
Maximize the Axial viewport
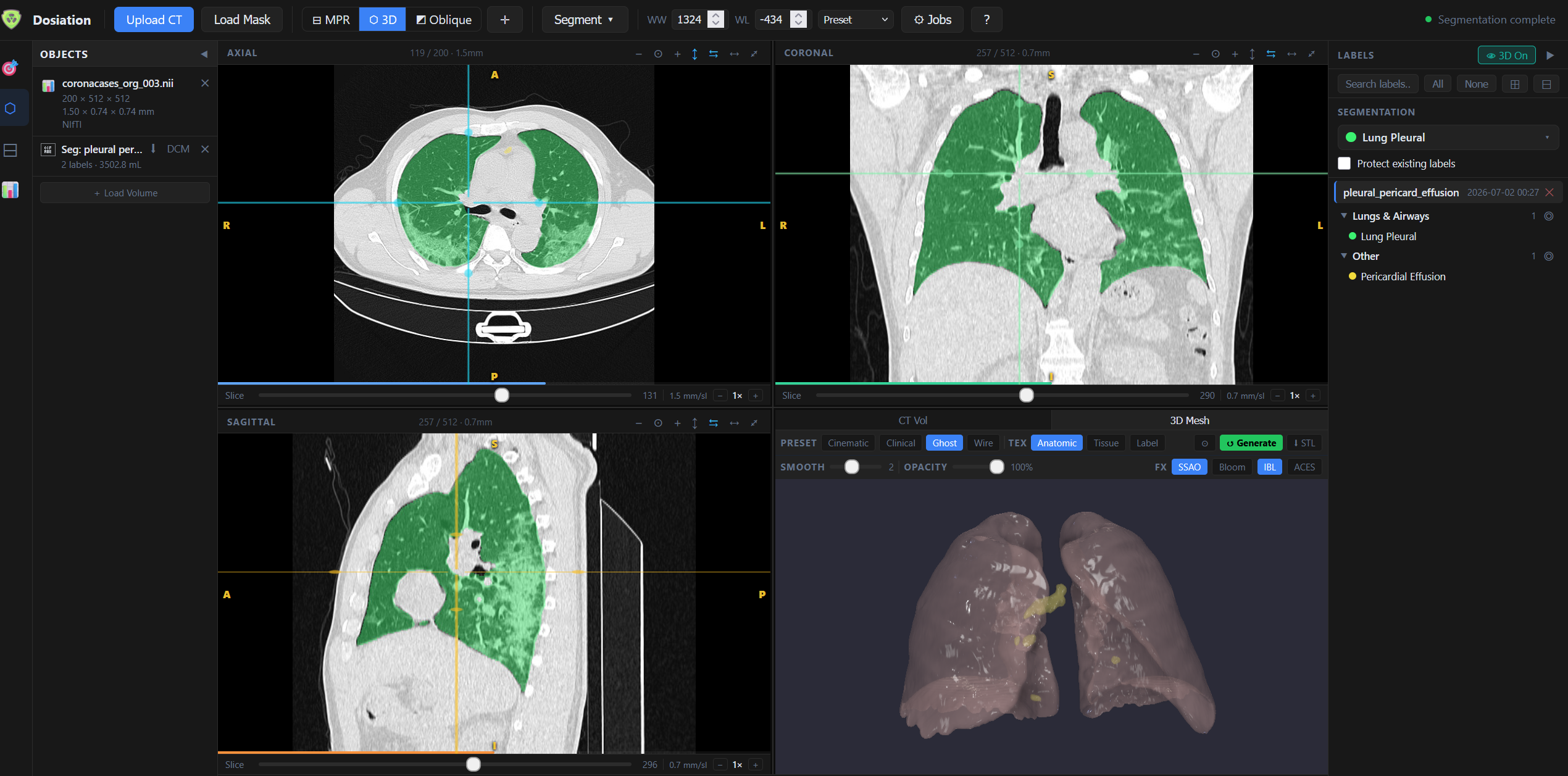coord(754,54)
